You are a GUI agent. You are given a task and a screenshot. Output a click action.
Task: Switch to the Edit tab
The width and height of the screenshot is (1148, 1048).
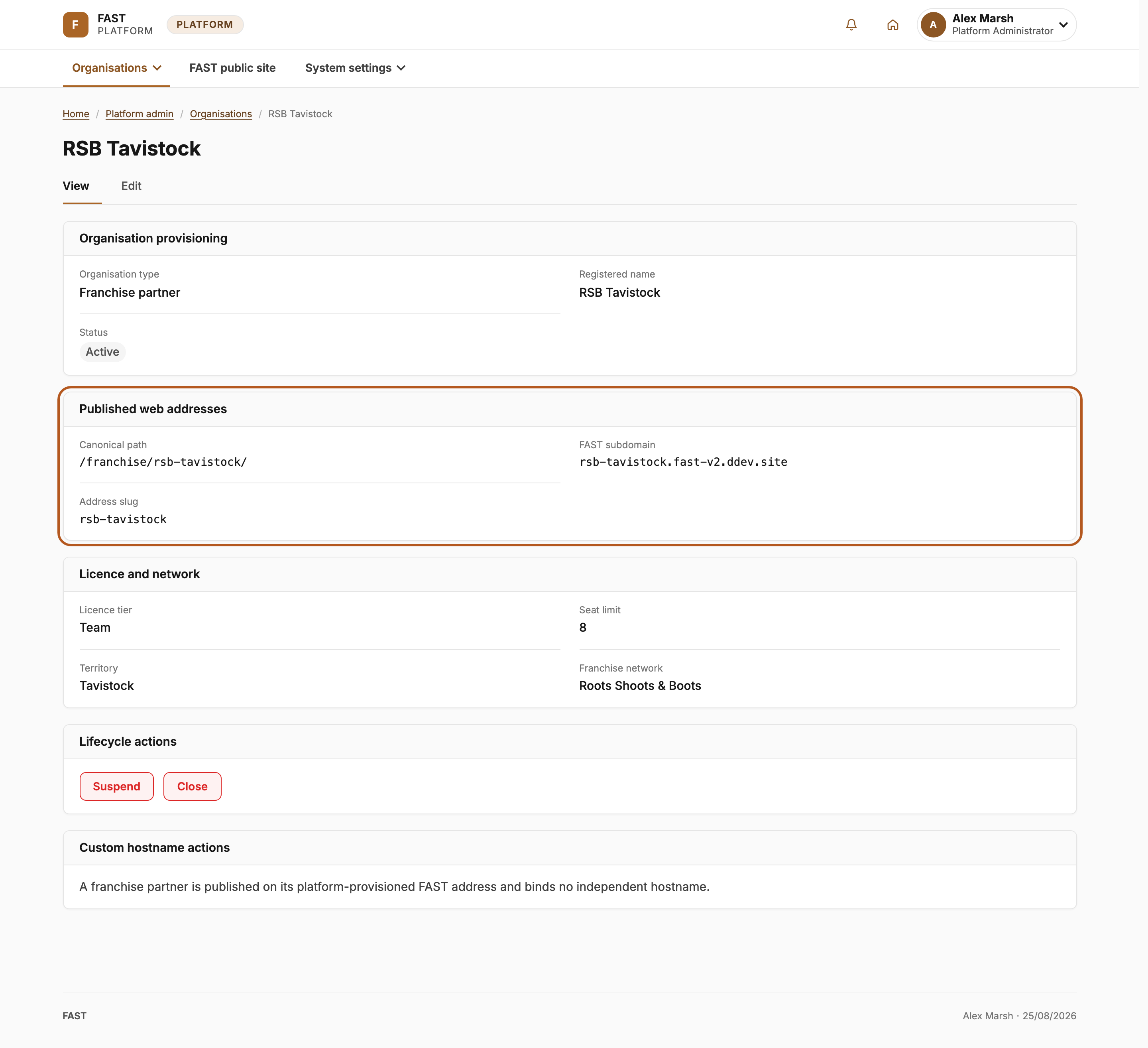coord(131,186)
